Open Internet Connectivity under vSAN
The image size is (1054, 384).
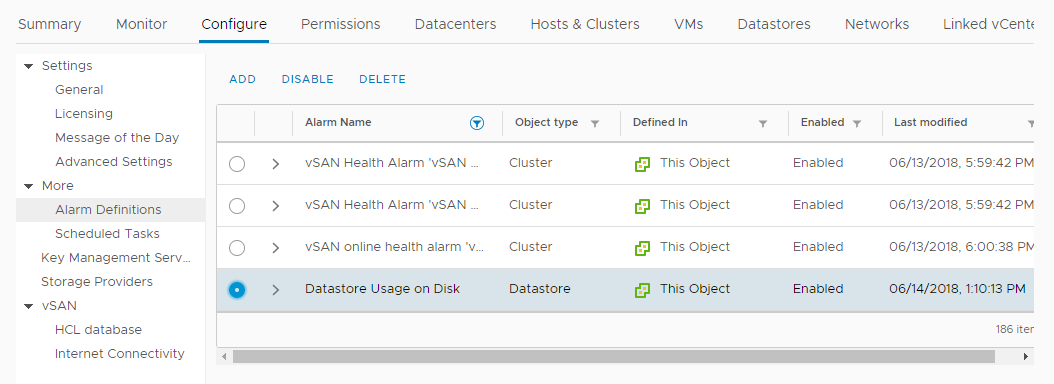click(x=120, y=354)
